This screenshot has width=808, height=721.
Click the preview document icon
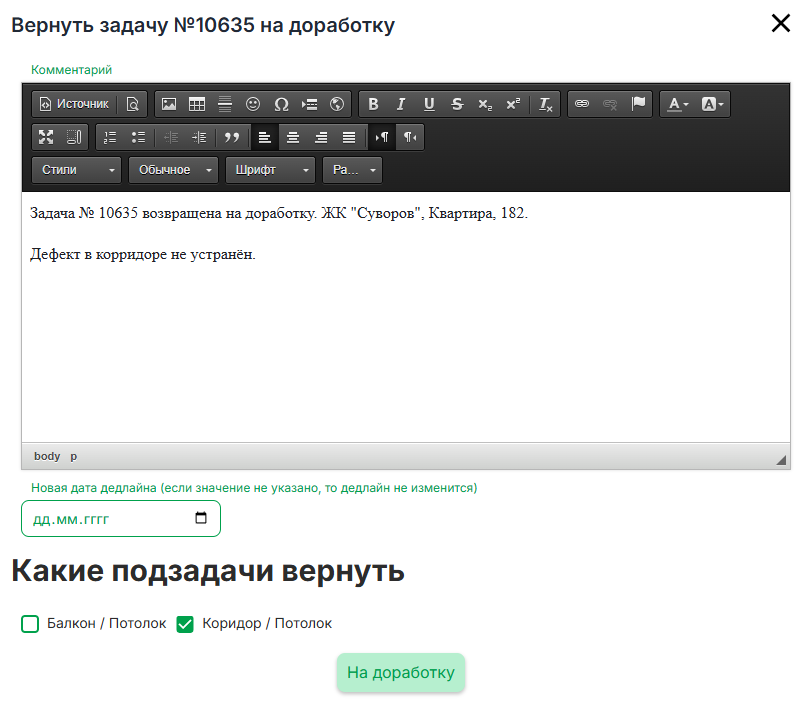pyautogui.click(x=132, y=104)
